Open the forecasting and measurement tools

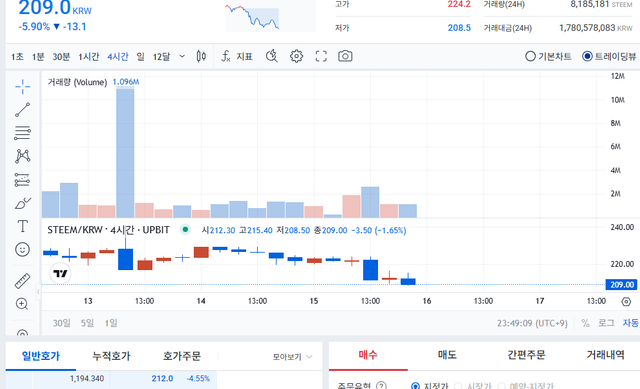22,180
